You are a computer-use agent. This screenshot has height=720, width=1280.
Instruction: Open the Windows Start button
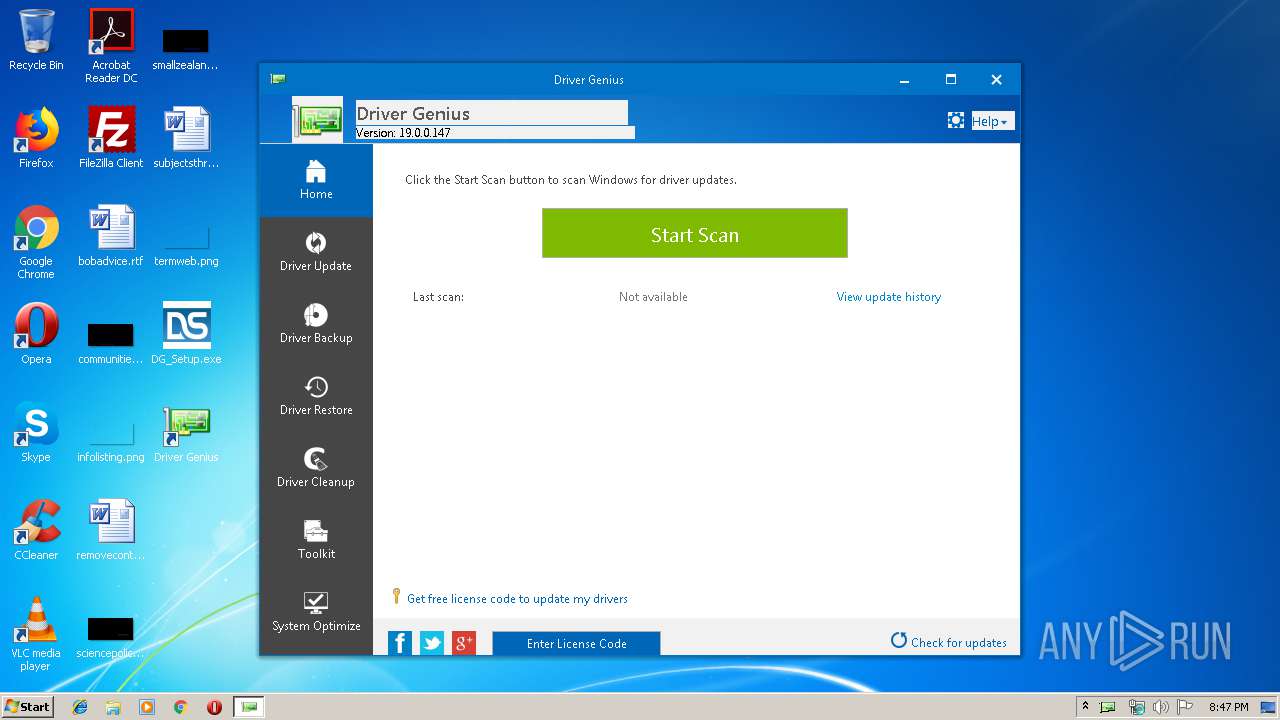(28, 706)
